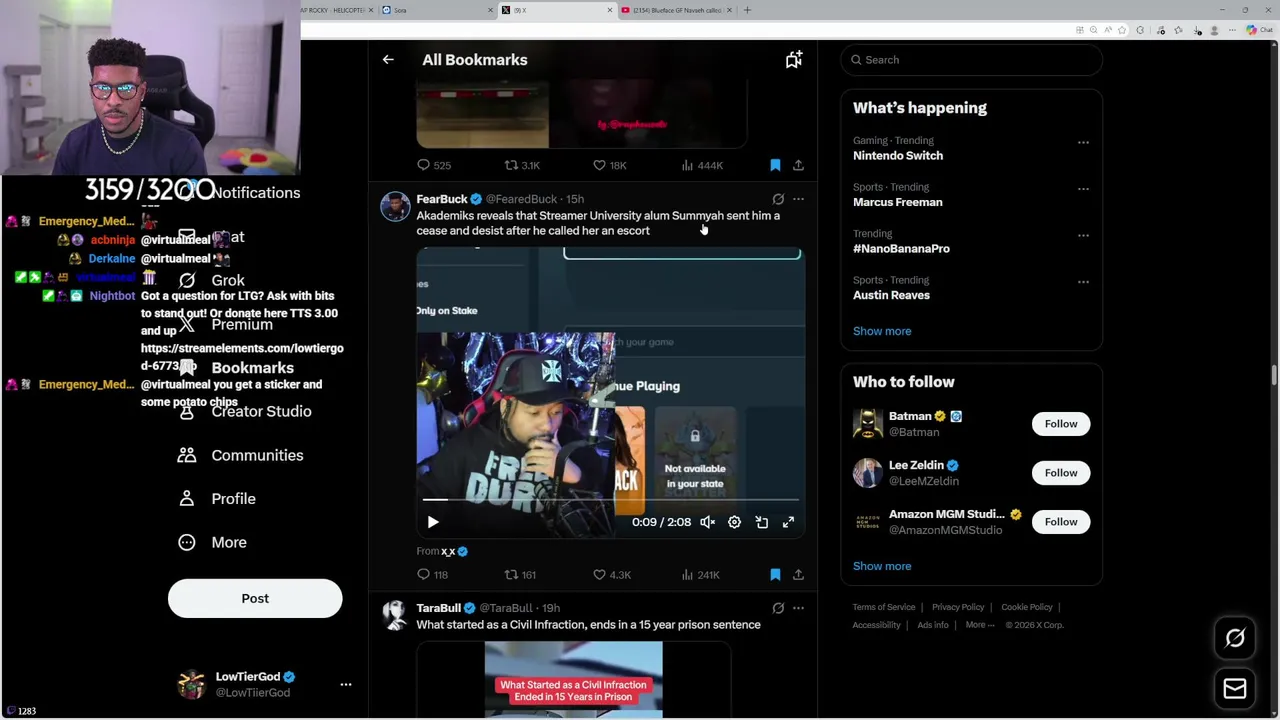Remove bookmark on FearBuck post
Screen dimensions: 1280x720
(775, 575)
